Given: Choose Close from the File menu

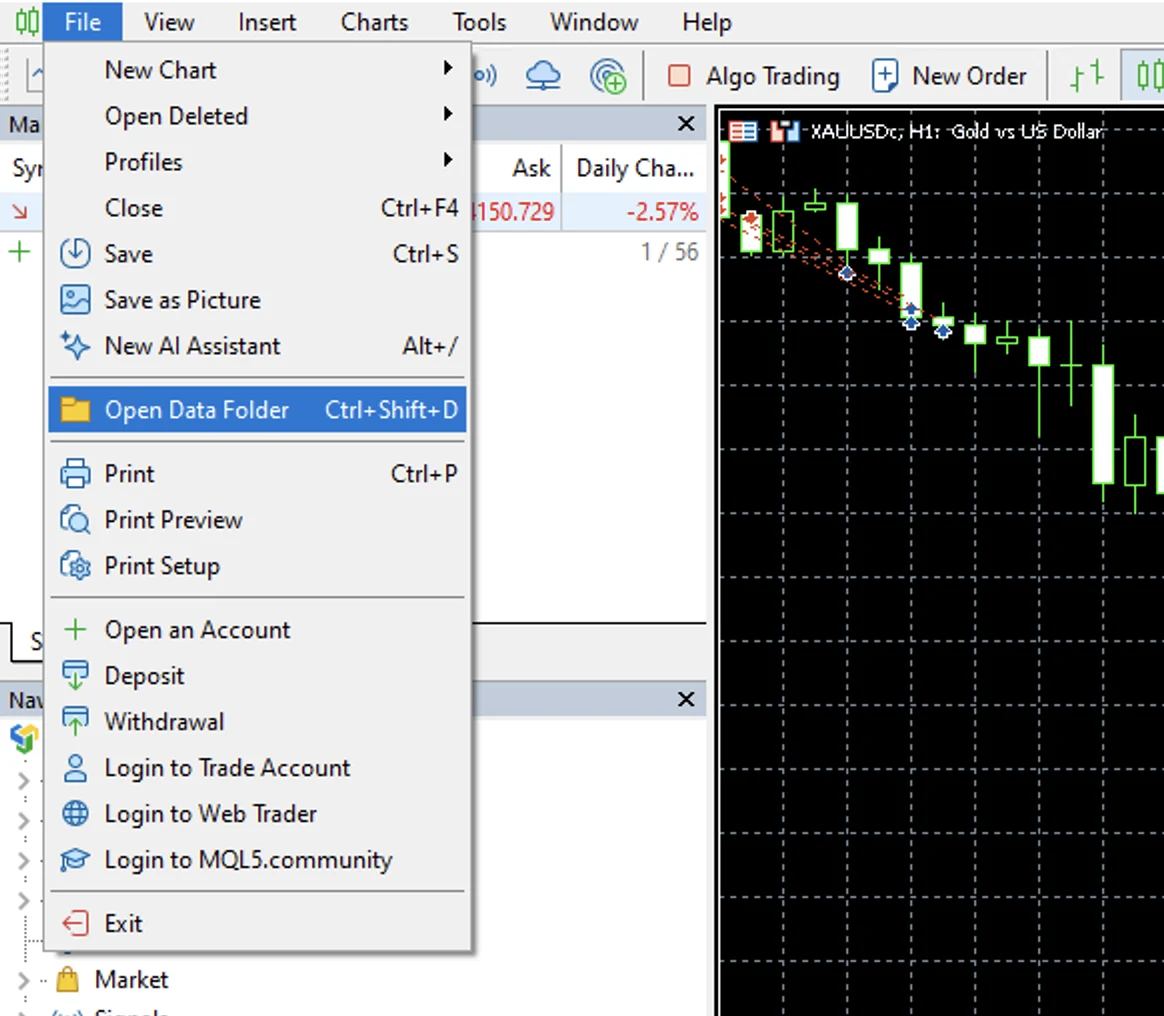Looking at the screenshot, I should pyautogui.click(x=257, y=208).
